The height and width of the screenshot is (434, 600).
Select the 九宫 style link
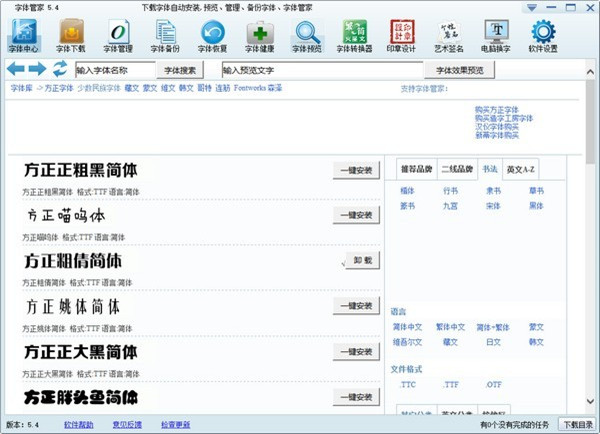point(450,206)
